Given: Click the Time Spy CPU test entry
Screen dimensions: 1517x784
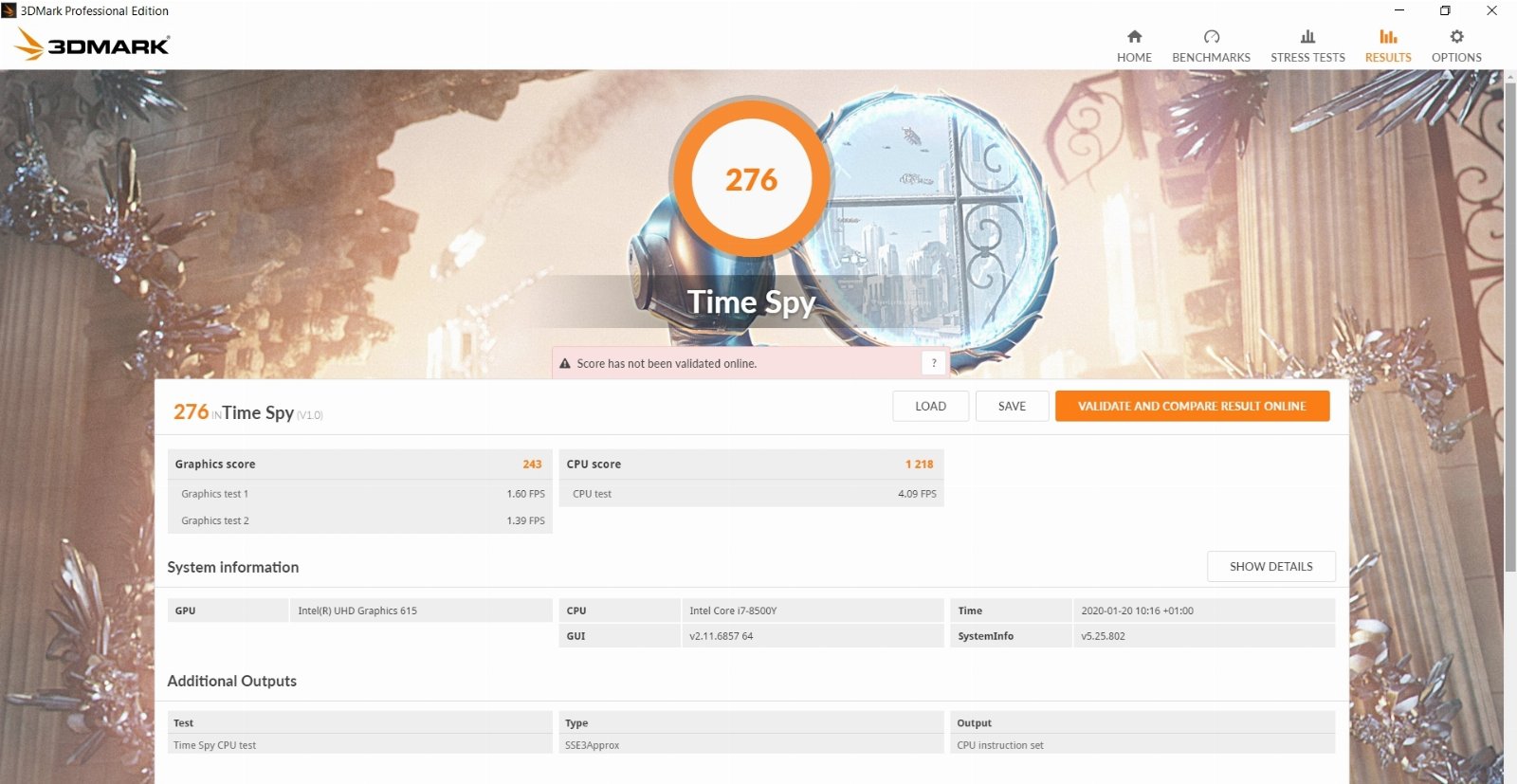Looking at the screenshot, I should pyautogui.click(x=214, y=745).
